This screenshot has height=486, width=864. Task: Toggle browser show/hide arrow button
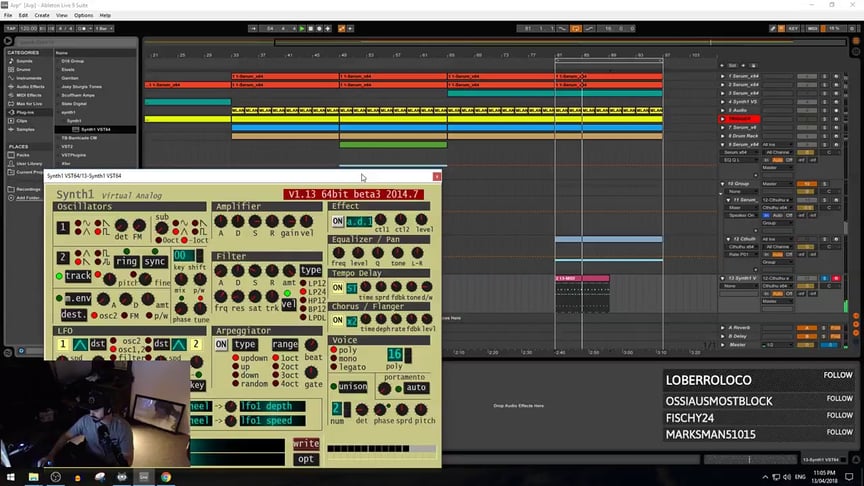[x=8, y=40]
